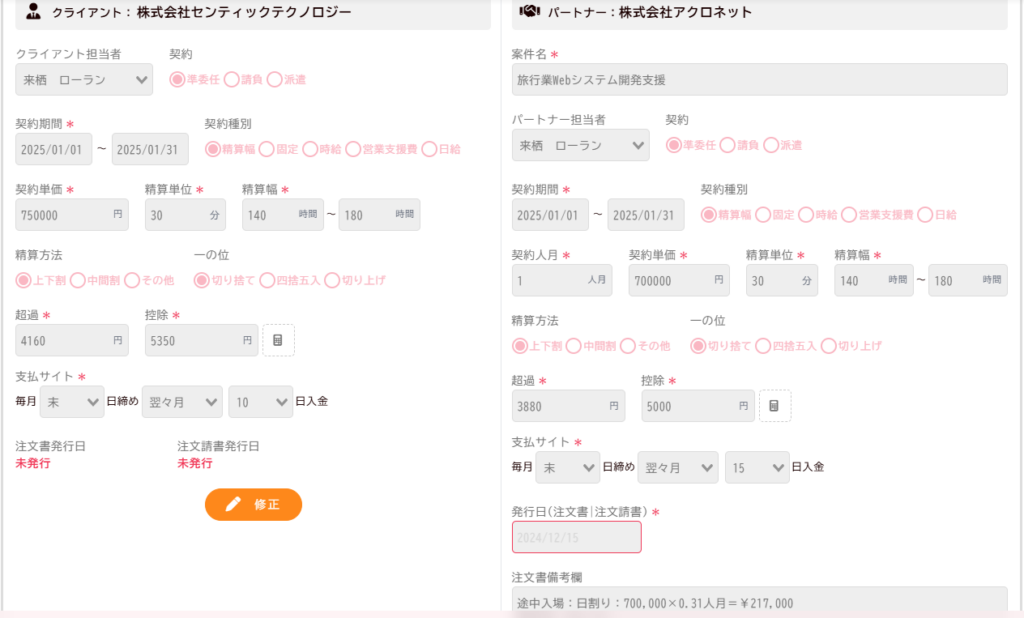Open partner payment day dropdown showing 15
The image size is (1024, 618).
coord(757,467)
